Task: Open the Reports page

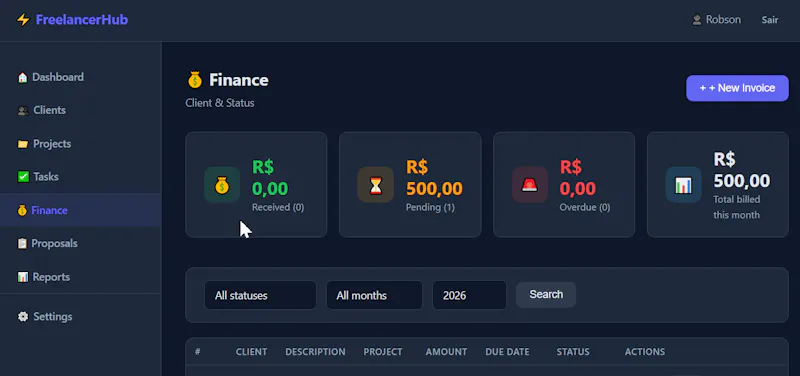Action: 81,277
